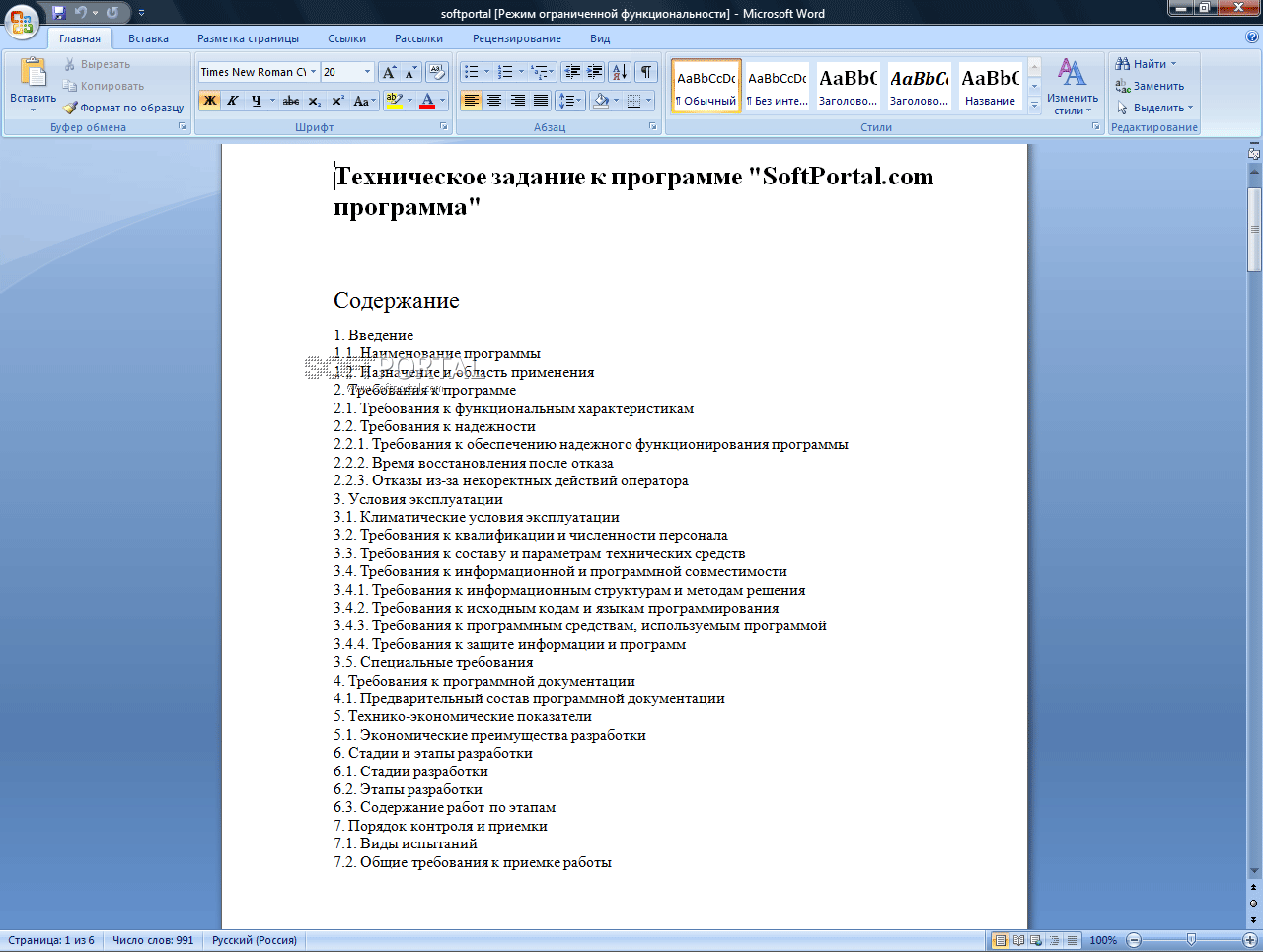This screenshot has width=1263, height=952.
Task: Apply superscript formatting
Action: coord(337,101)
